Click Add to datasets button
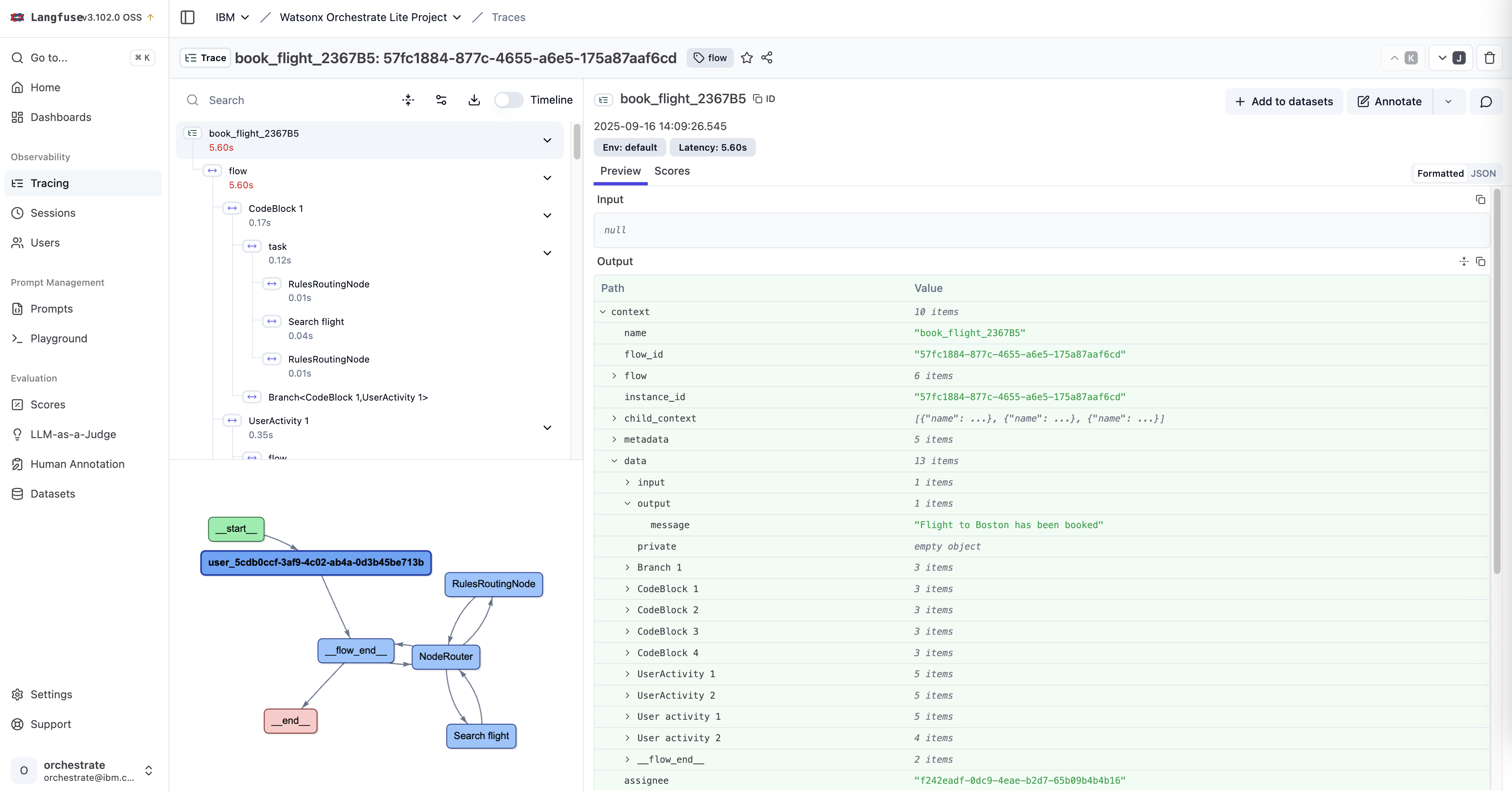 point(1284,102)
